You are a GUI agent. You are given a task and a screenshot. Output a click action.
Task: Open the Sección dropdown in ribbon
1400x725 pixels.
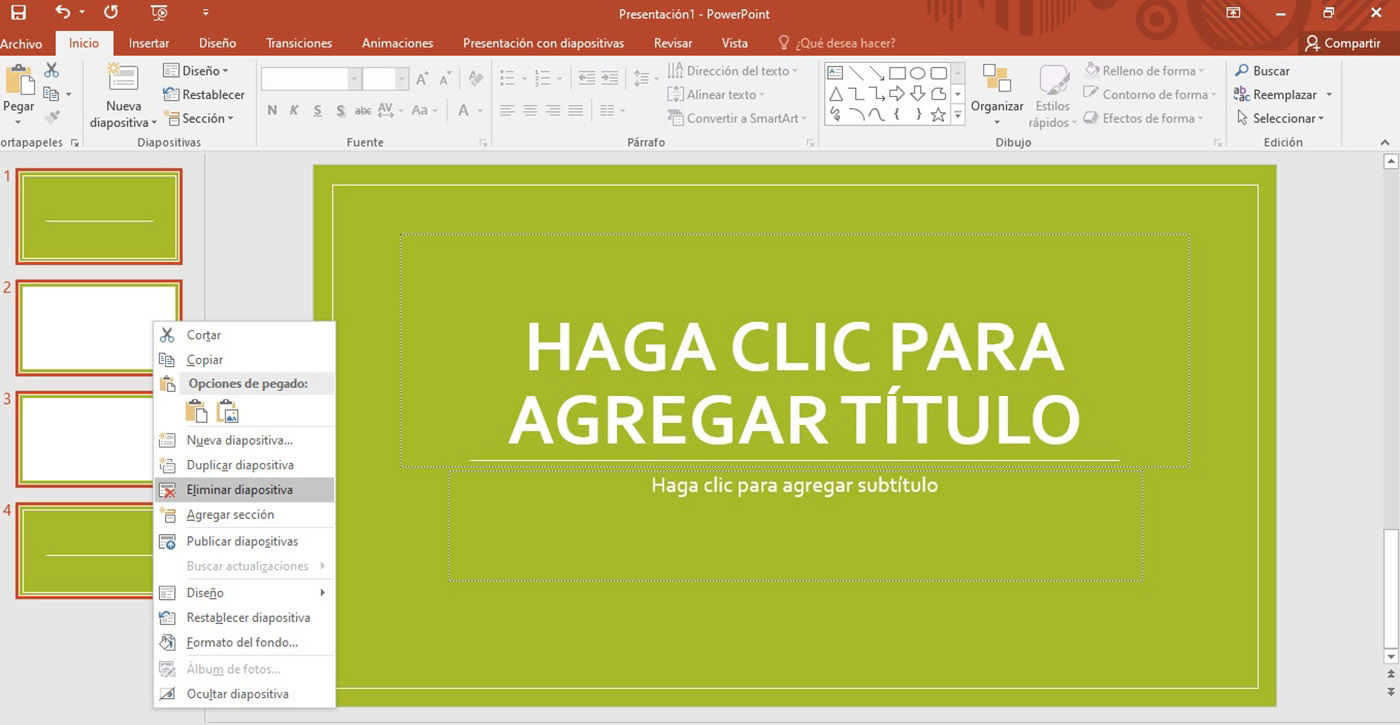[x=197, y=118]
